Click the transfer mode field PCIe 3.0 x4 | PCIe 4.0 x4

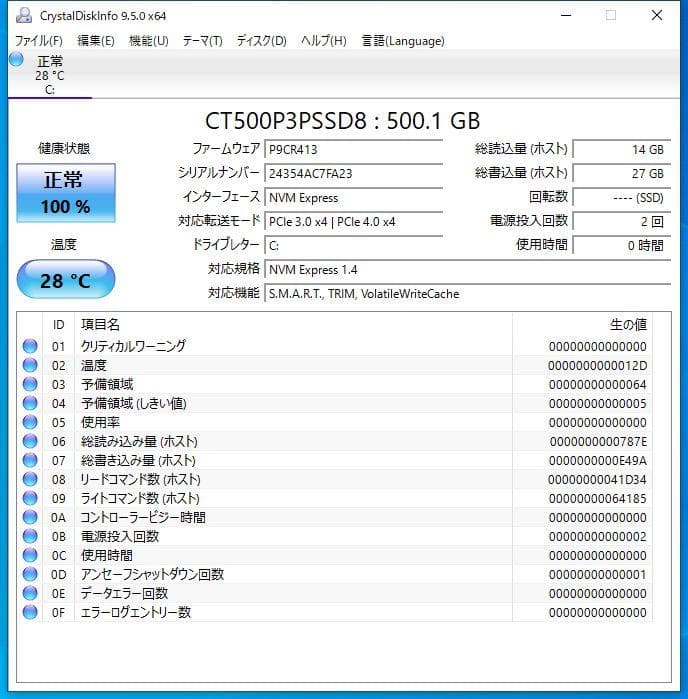point(354,222)
